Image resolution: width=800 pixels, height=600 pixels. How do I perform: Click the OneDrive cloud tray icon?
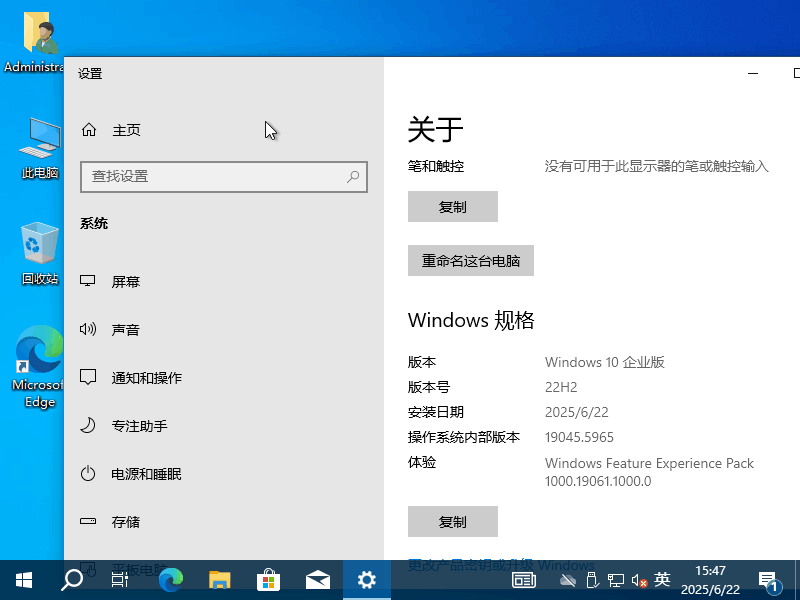pos(567,580)
